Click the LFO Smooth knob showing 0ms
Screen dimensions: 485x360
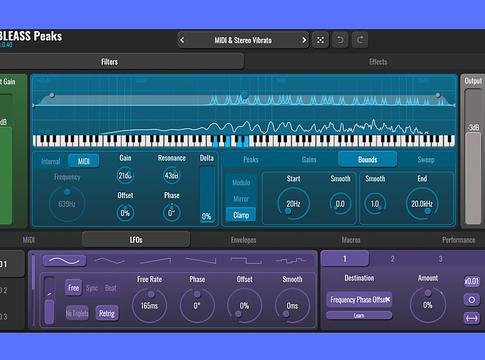pyautogui.click(x=292, y=305)
